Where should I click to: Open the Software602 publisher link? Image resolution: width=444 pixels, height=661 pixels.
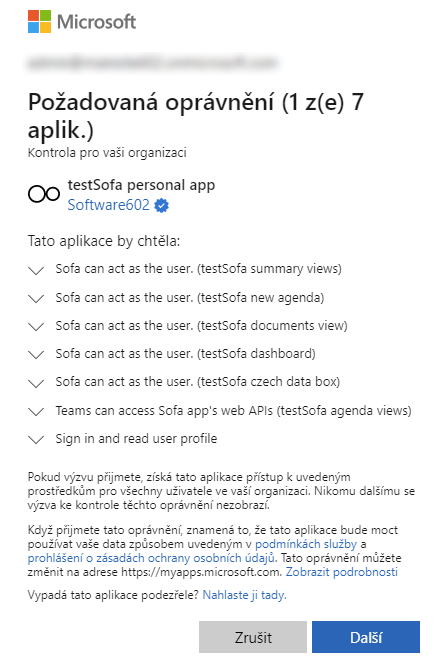click(108, 205)
